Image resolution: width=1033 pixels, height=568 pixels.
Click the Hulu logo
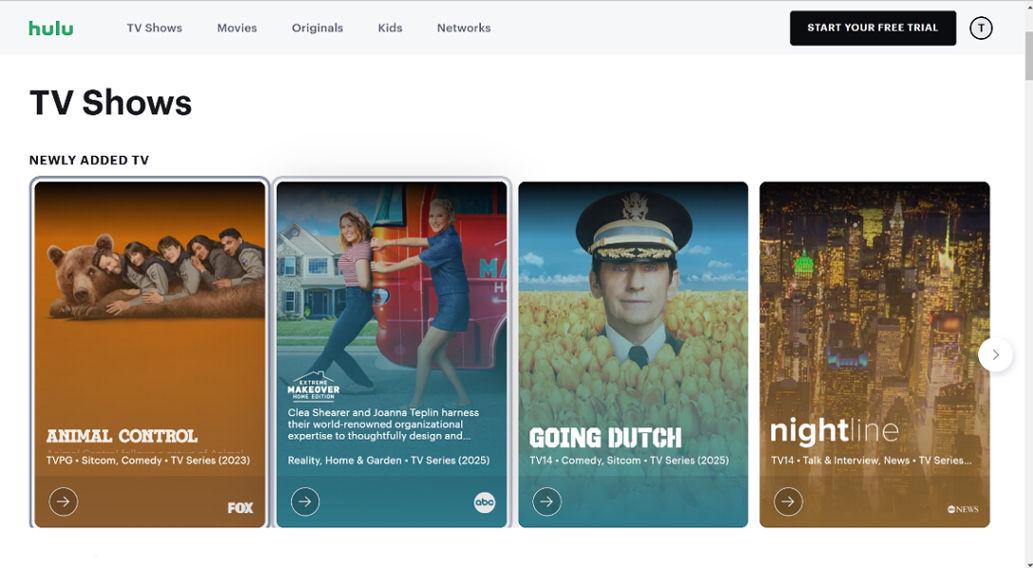click(51, 28)
